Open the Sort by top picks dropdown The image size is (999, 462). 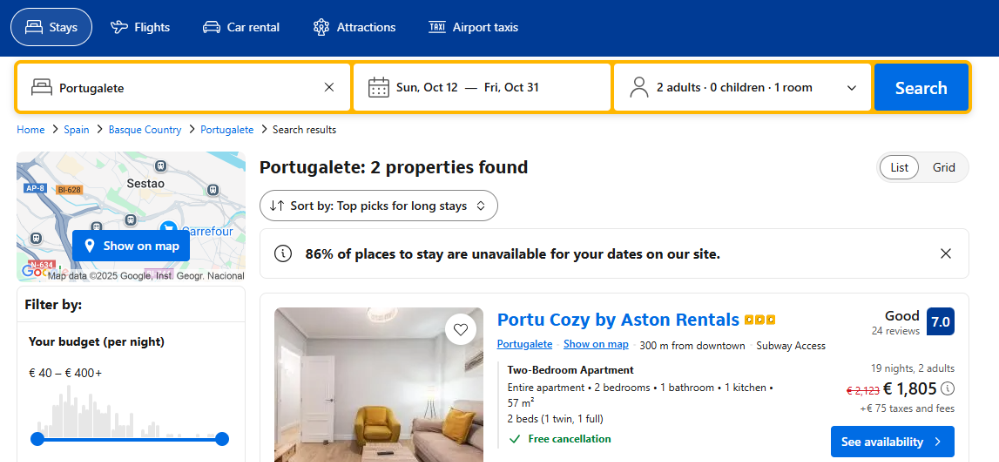point(378,206)
